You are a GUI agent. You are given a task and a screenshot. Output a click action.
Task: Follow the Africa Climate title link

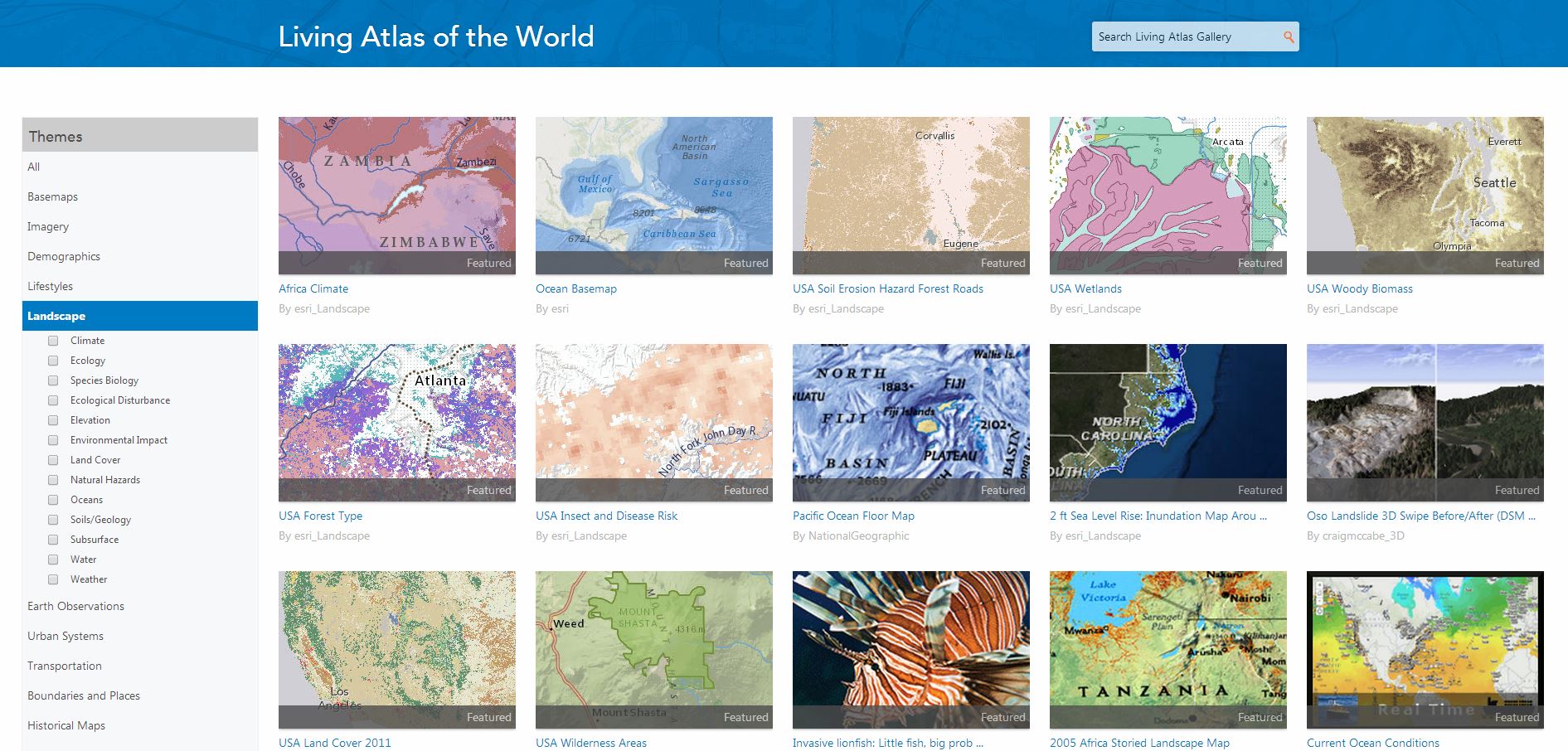(x=313, y=288)
